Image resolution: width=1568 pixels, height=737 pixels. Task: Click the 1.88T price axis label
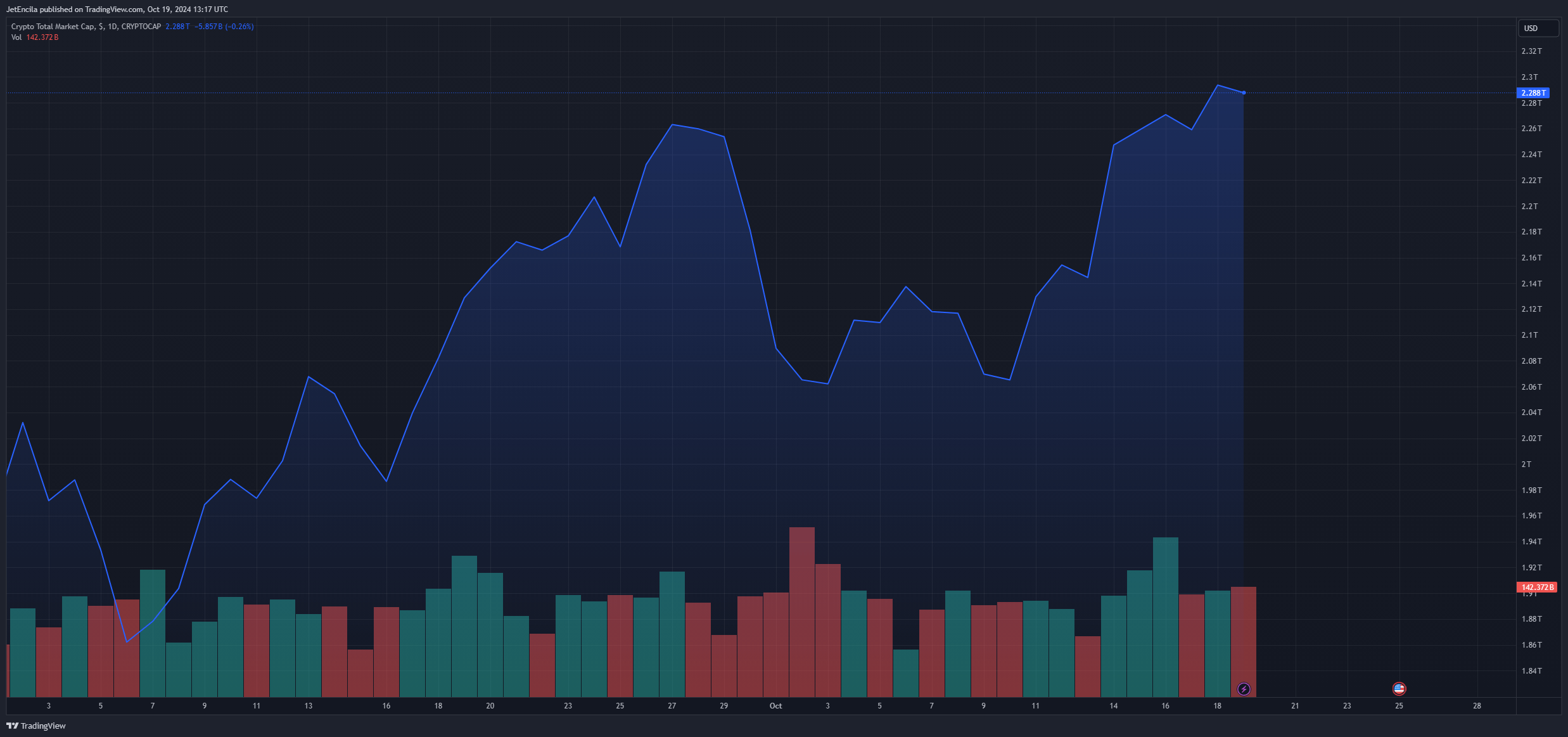(1532, 619)
